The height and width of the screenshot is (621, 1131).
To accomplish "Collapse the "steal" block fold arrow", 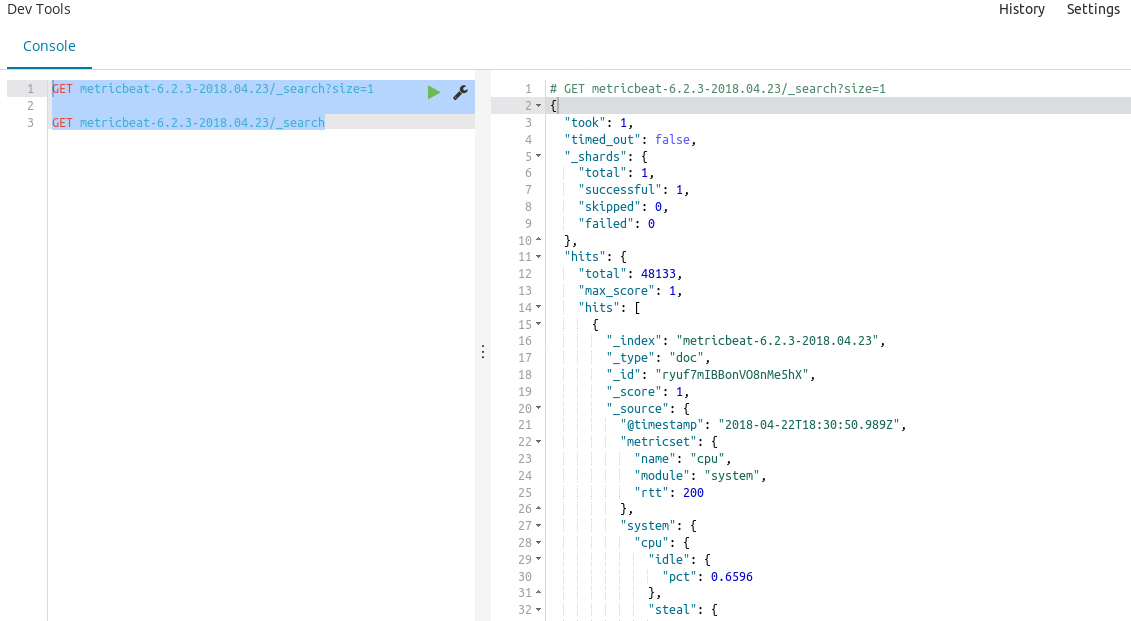I will point(538,610).
